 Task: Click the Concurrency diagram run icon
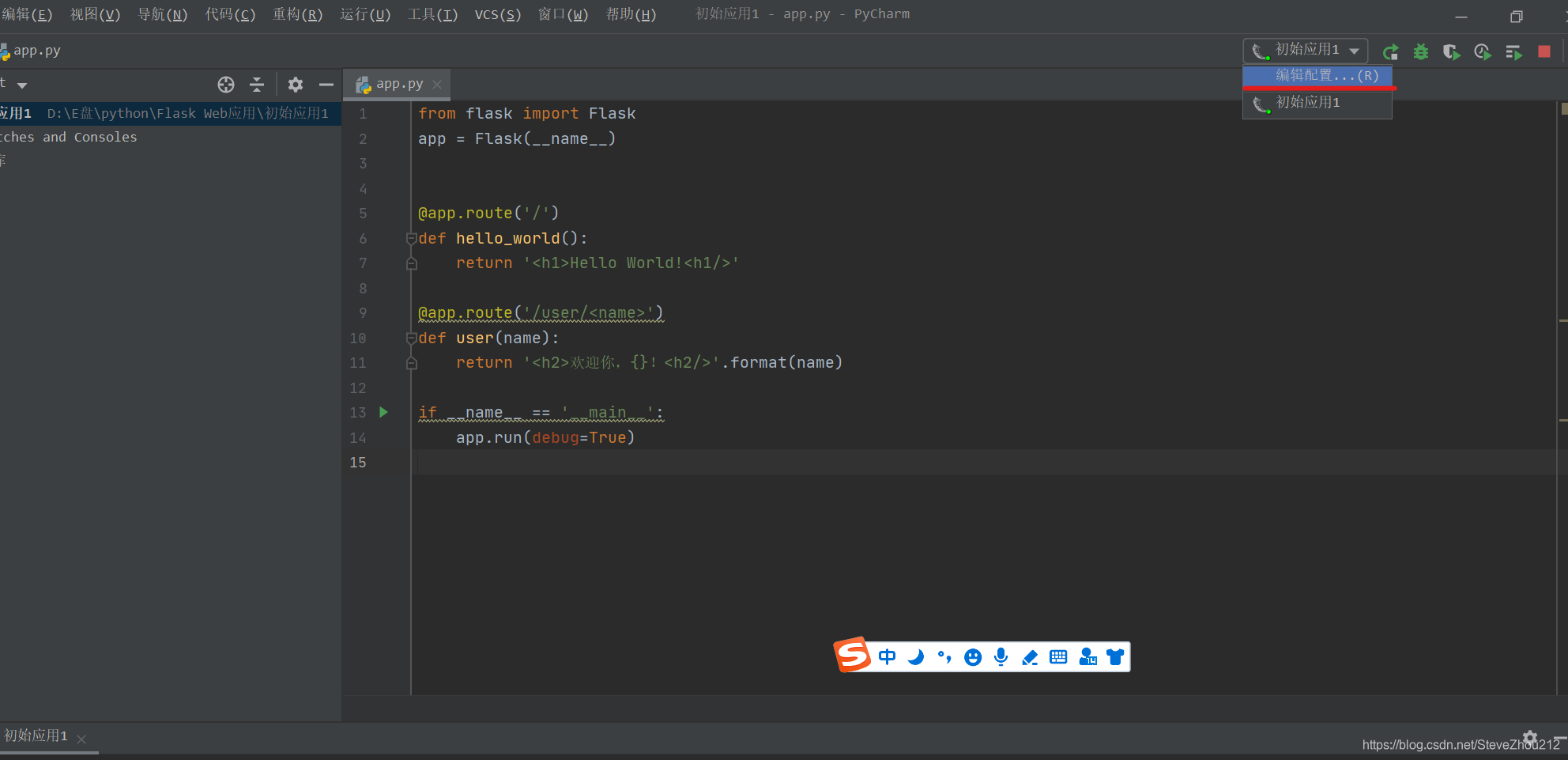pos(1513,52)
